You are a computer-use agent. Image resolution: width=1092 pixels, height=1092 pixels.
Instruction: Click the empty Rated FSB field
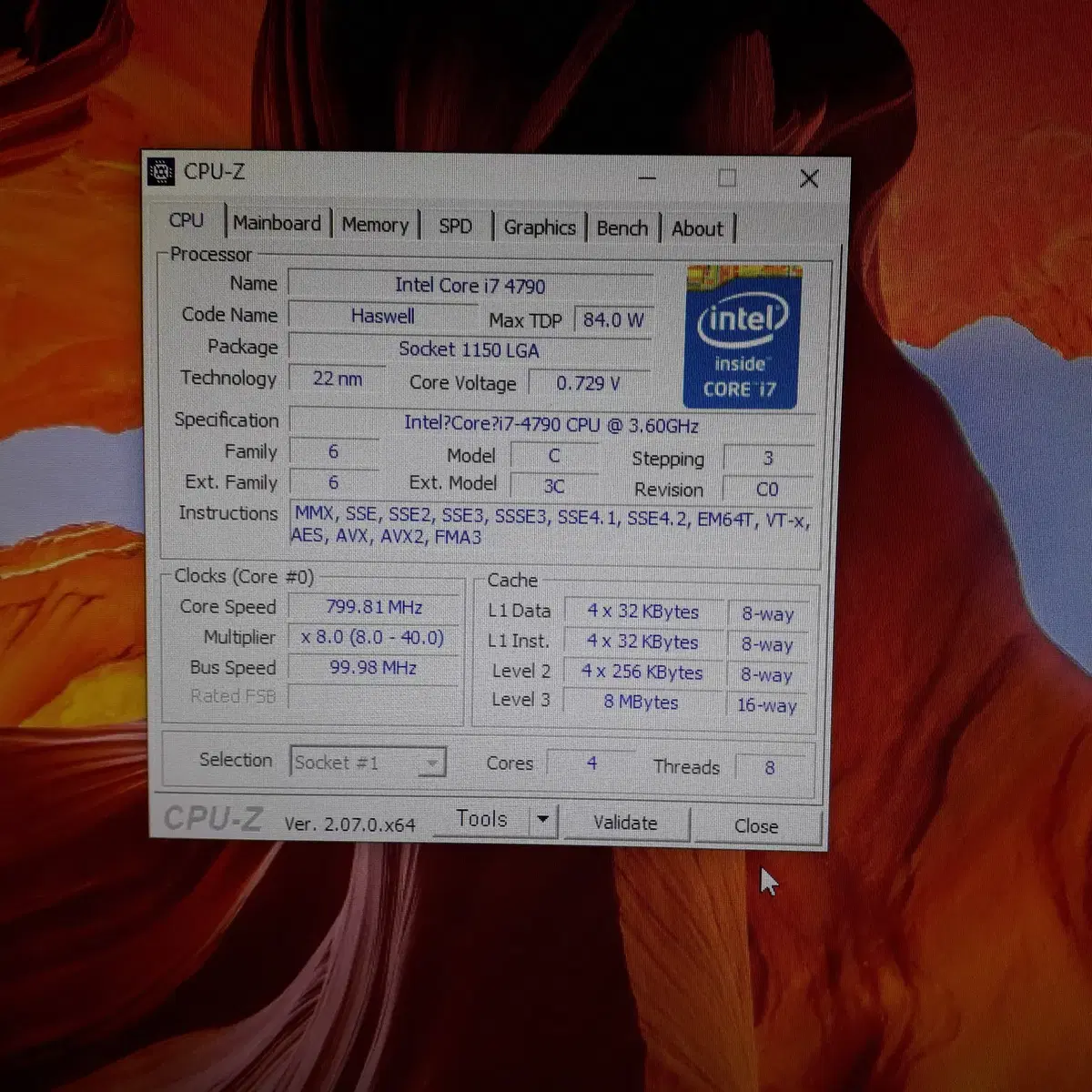pyautogui.click(x=374, y=697)
